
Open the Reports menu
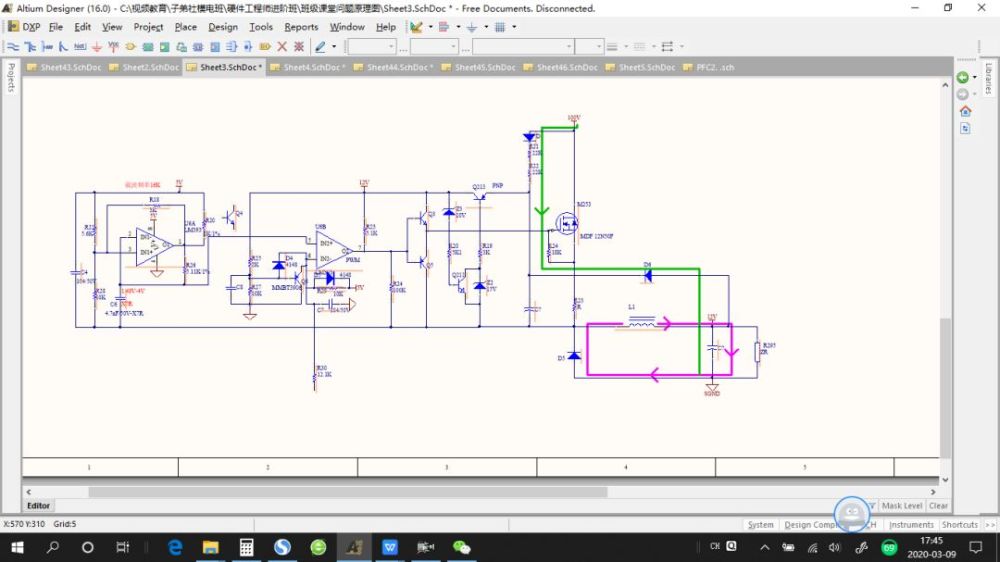click(301, 27)
